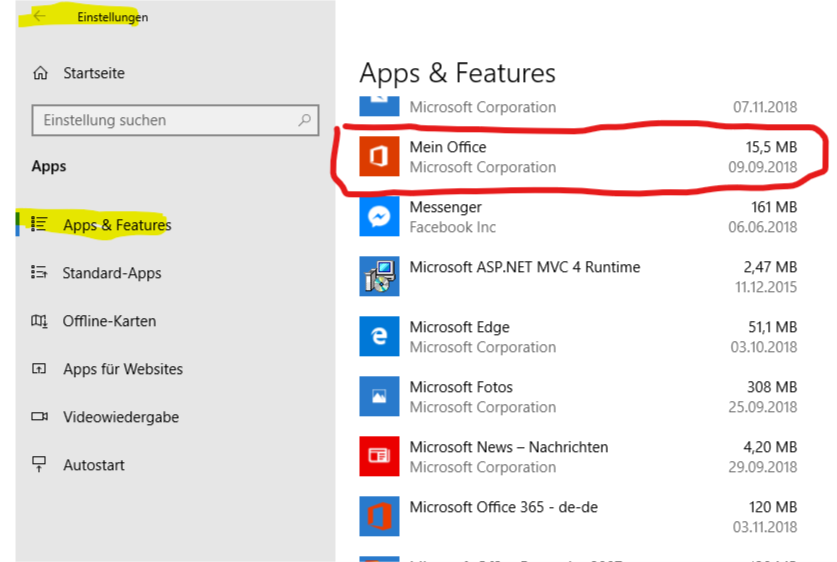This screenshot has height=562, width=837.
Task: Click the Apps & Features page heading
Action: coord(457,73)
